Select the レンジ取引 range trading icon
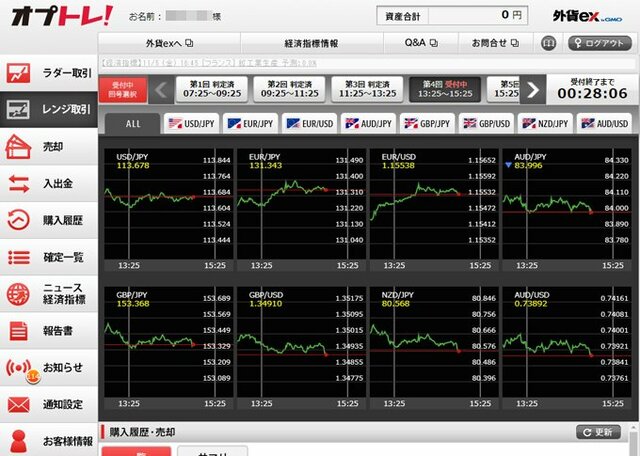 pos(18,110)
